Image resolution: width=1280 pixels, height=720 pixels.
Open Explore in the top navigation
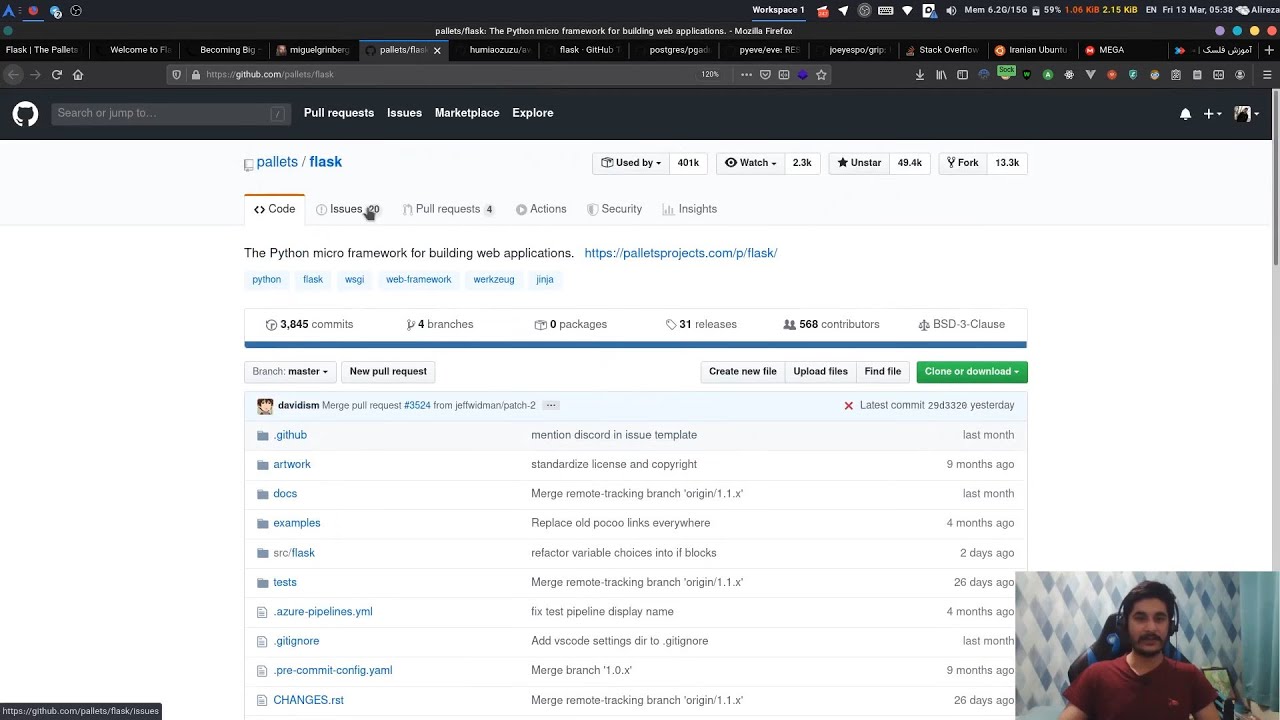coord(533,113)
